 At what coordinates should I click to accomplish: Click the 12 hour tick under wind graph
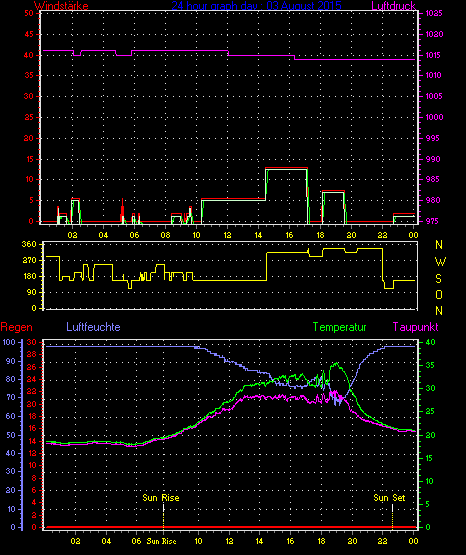(x=227, y=235)
